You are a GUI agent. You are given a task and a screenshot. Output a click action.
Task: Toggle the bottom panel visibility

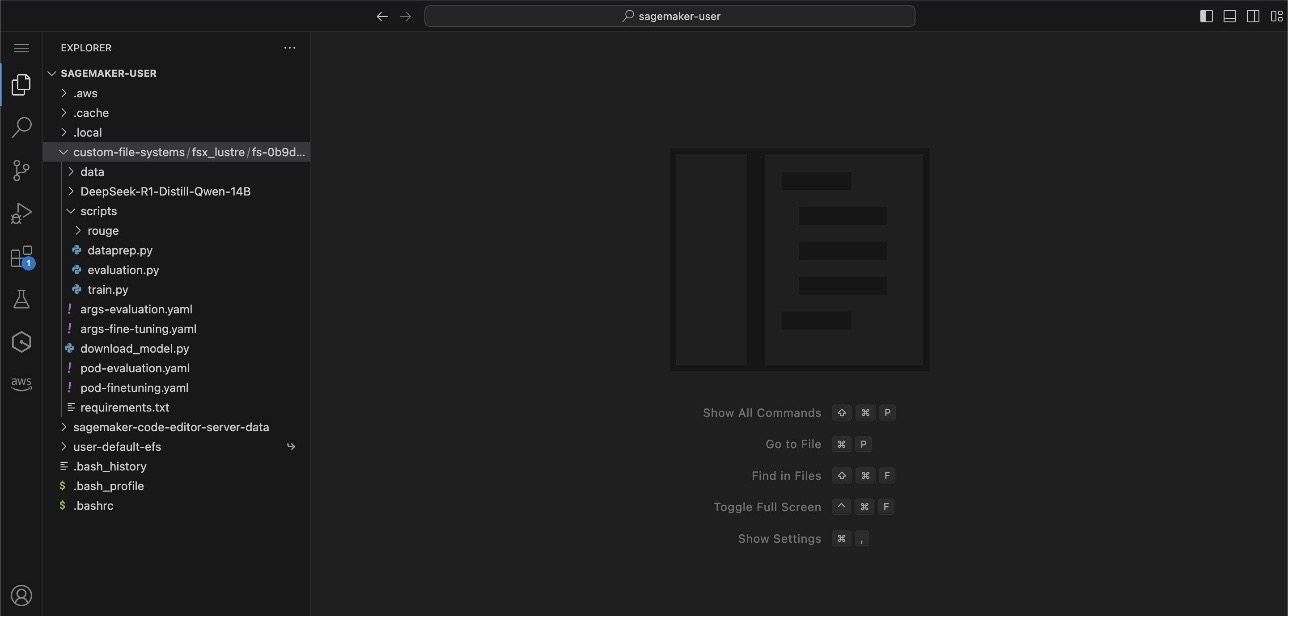(1230, 16)
